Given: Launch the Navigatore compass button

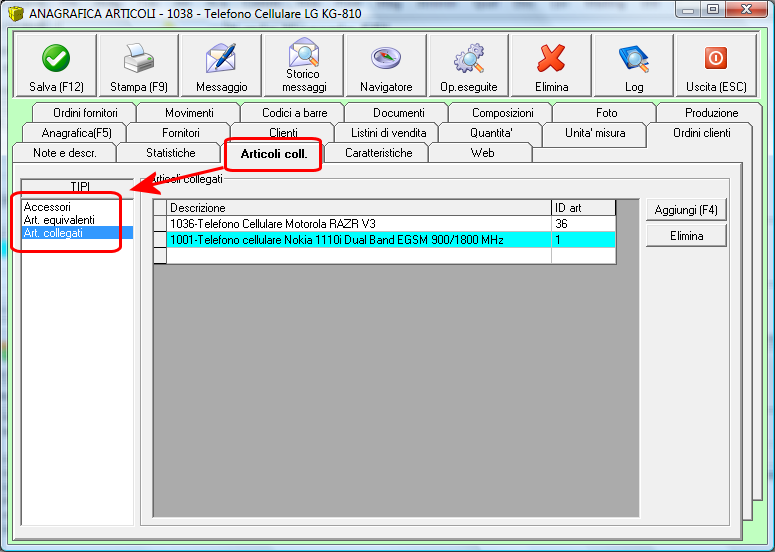Looking at the screenshot, I should (386, 65).
